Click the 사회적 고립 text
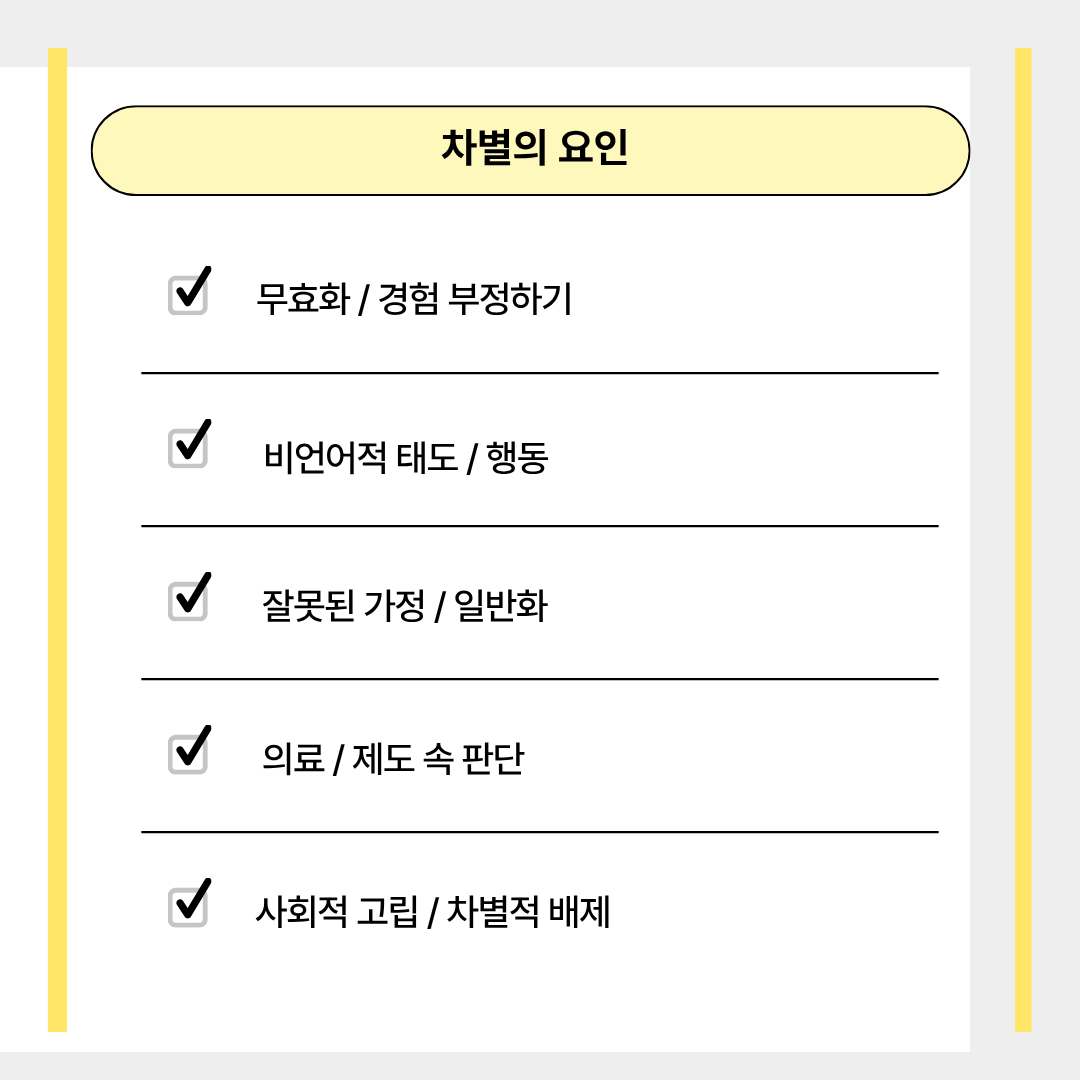Screen dimensions: 1080x1080 [336, 912]
